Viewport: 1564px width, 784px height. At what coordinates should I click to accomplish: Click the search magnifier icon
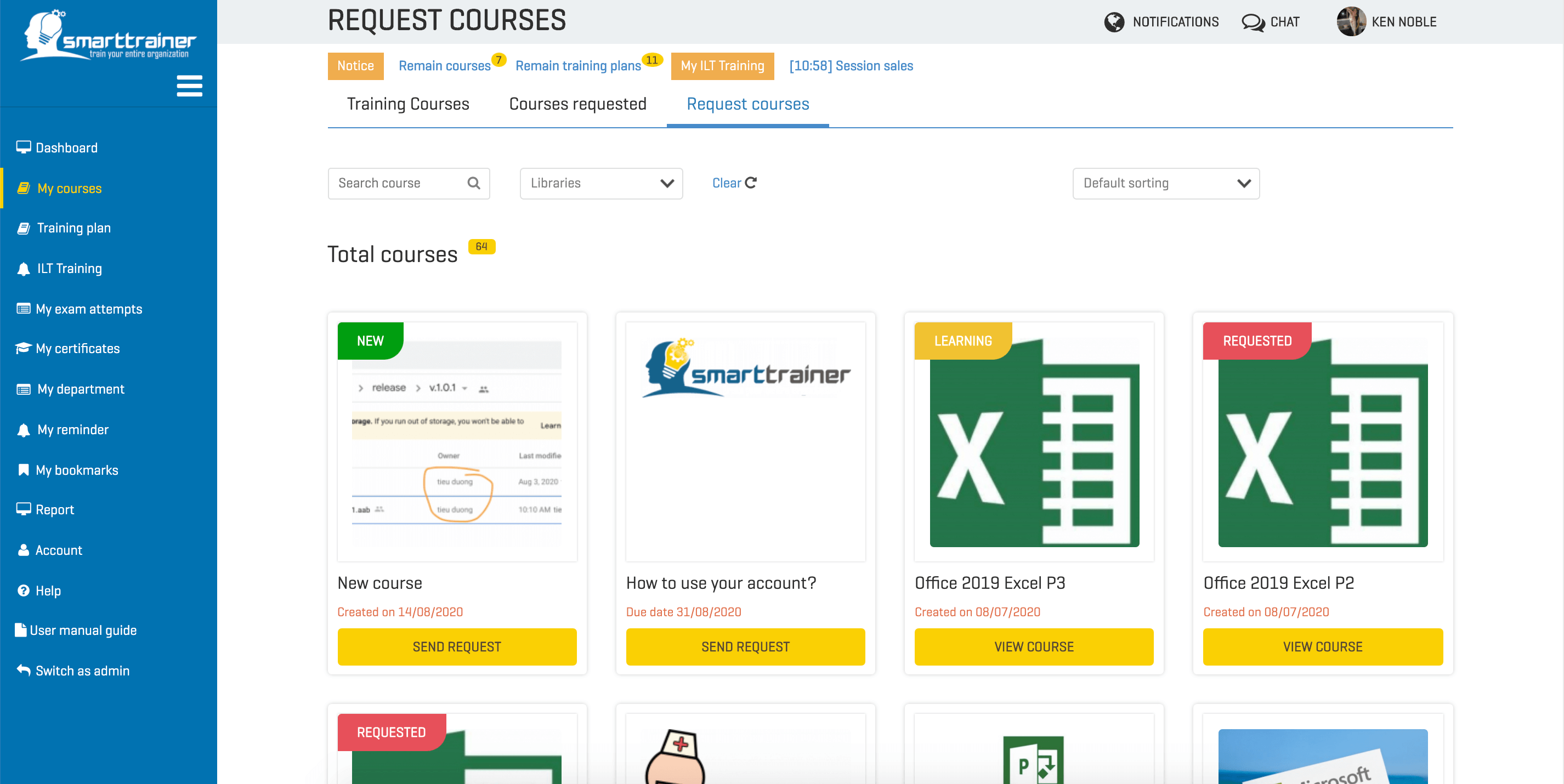pos(474,183)
